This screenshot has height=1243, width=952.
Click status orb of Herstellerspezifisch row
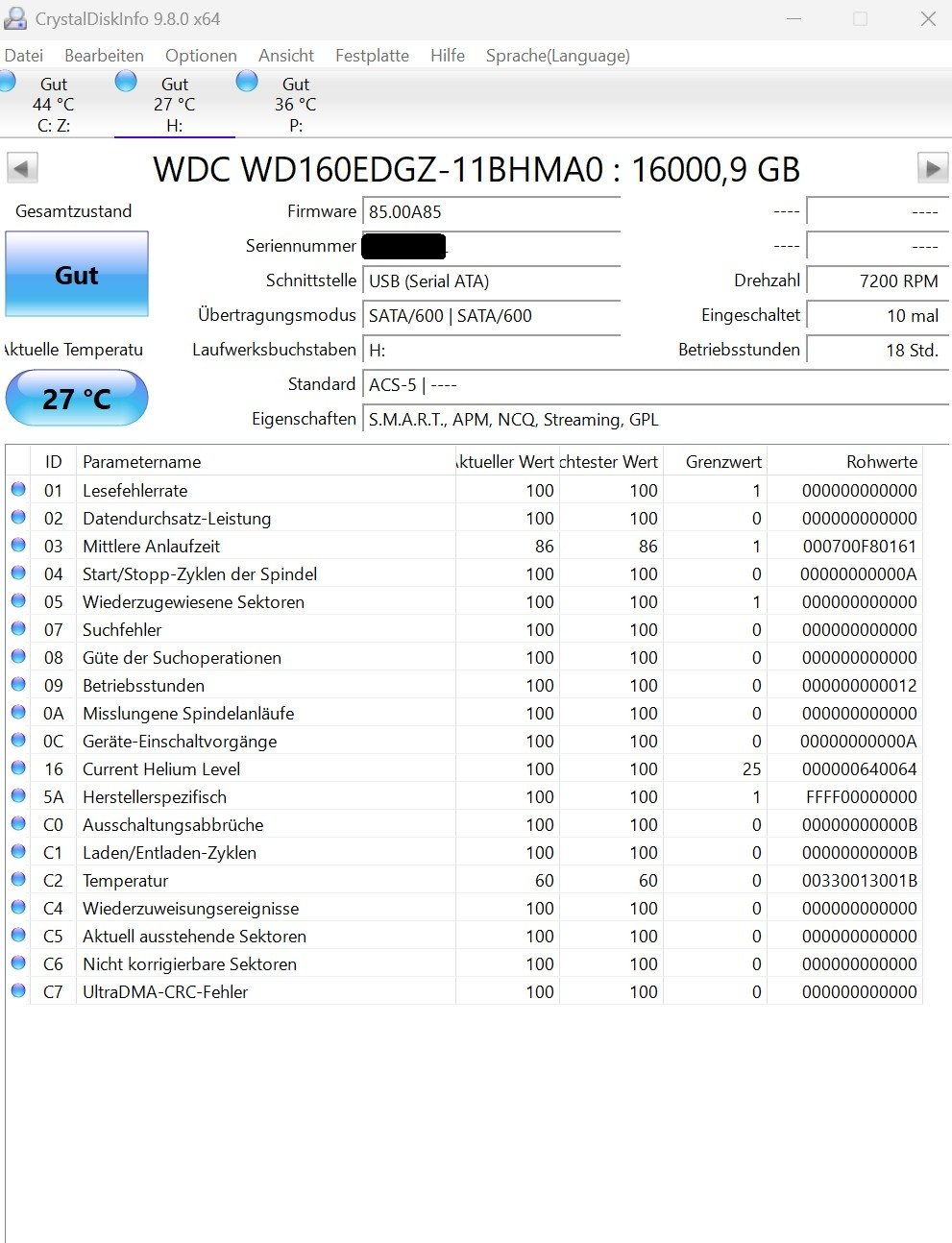point(18,795)
